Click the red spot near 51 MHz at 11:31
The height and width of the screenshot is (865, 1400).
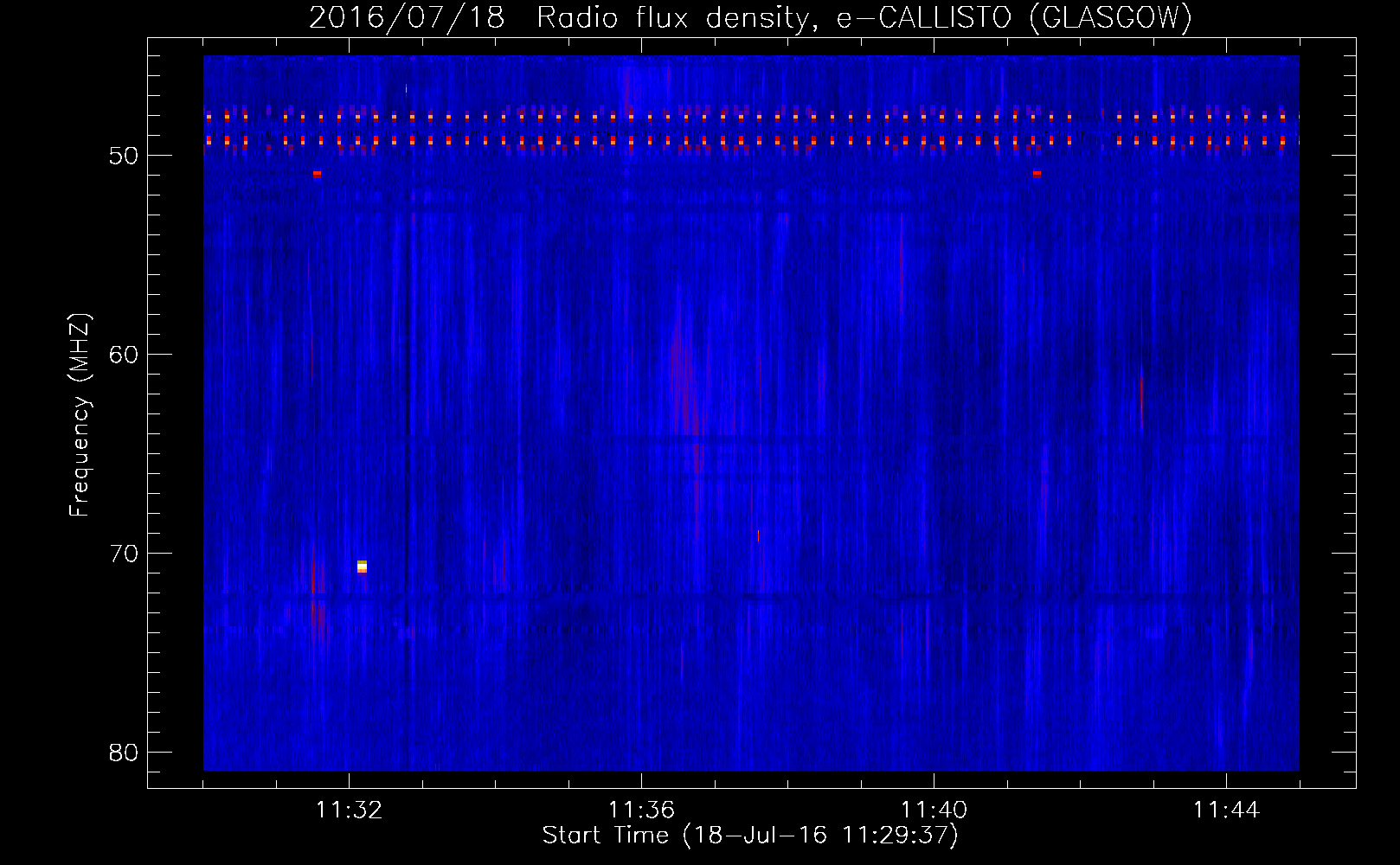point(317,174)
